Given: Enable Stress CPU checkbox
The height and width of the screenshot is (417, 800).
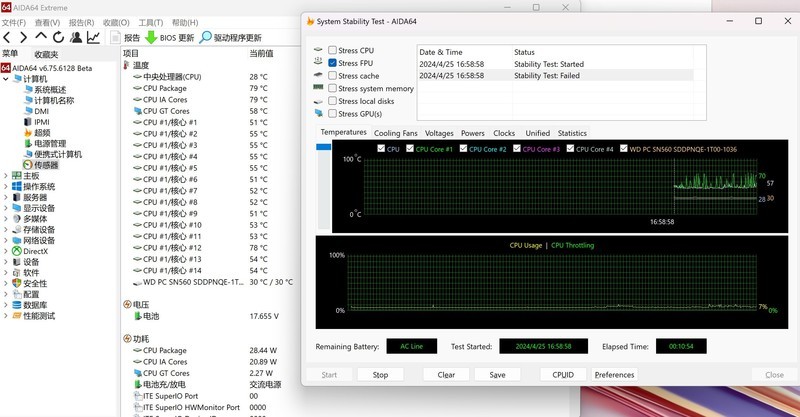Looking at the screenshot, I should 332,50.
